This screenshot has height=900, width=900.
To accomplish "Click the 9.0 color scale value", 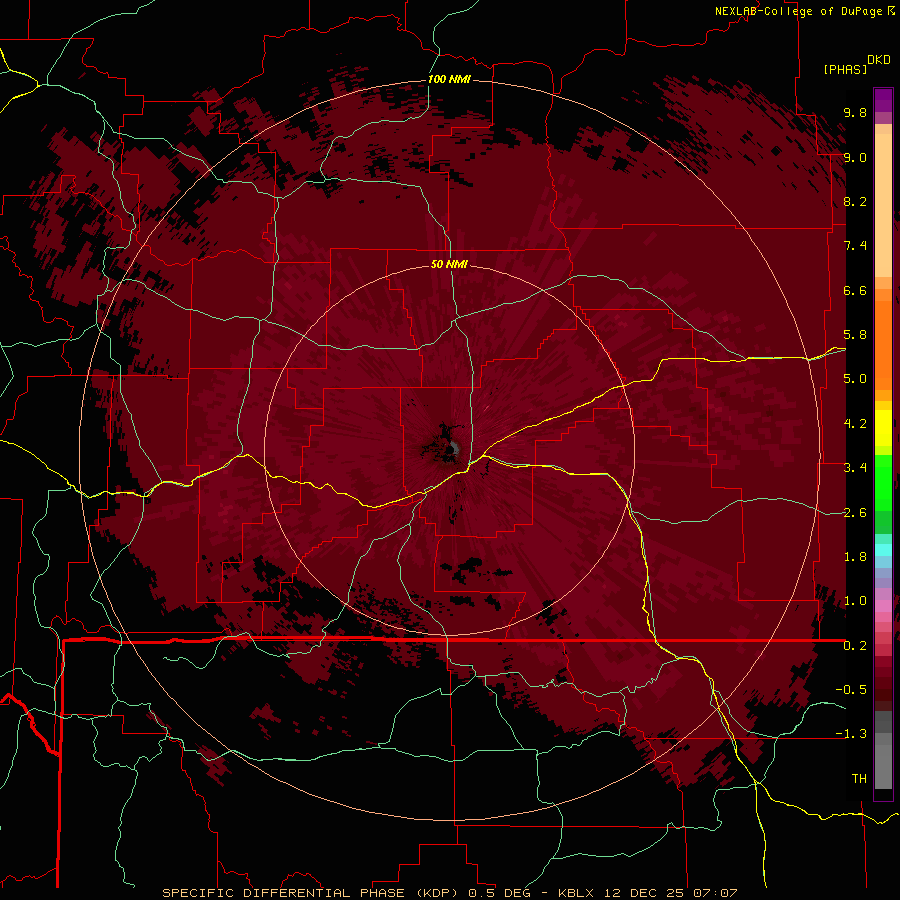I will coord(855,157).
